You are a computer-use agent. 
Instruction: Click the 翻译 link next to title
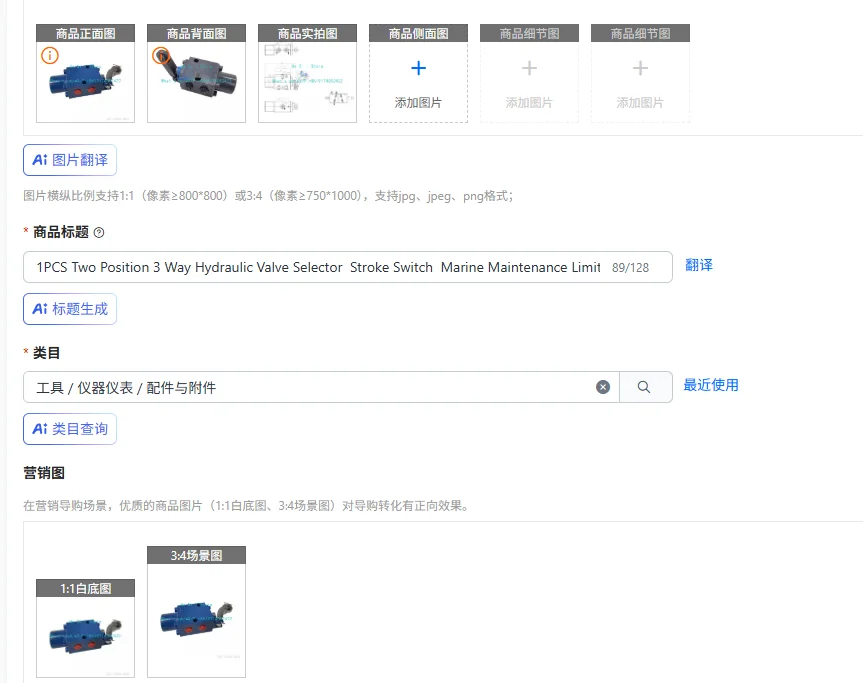tap(699, 265)
